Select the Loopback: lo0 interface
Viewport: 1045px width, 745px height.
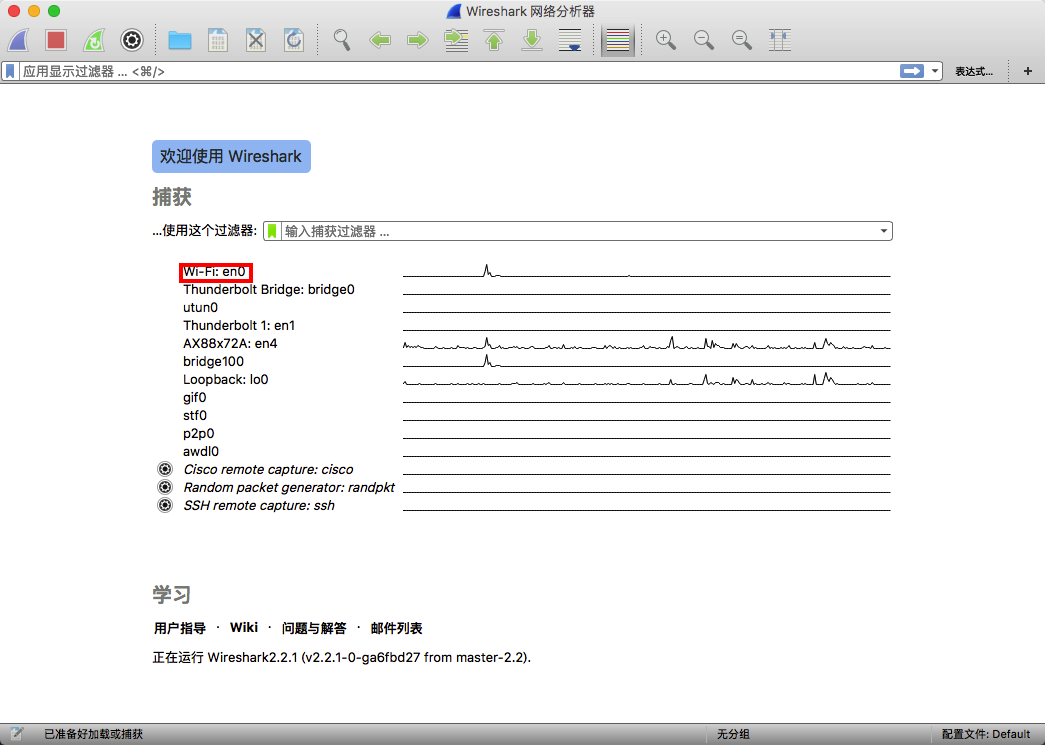(x=225, y=380)
